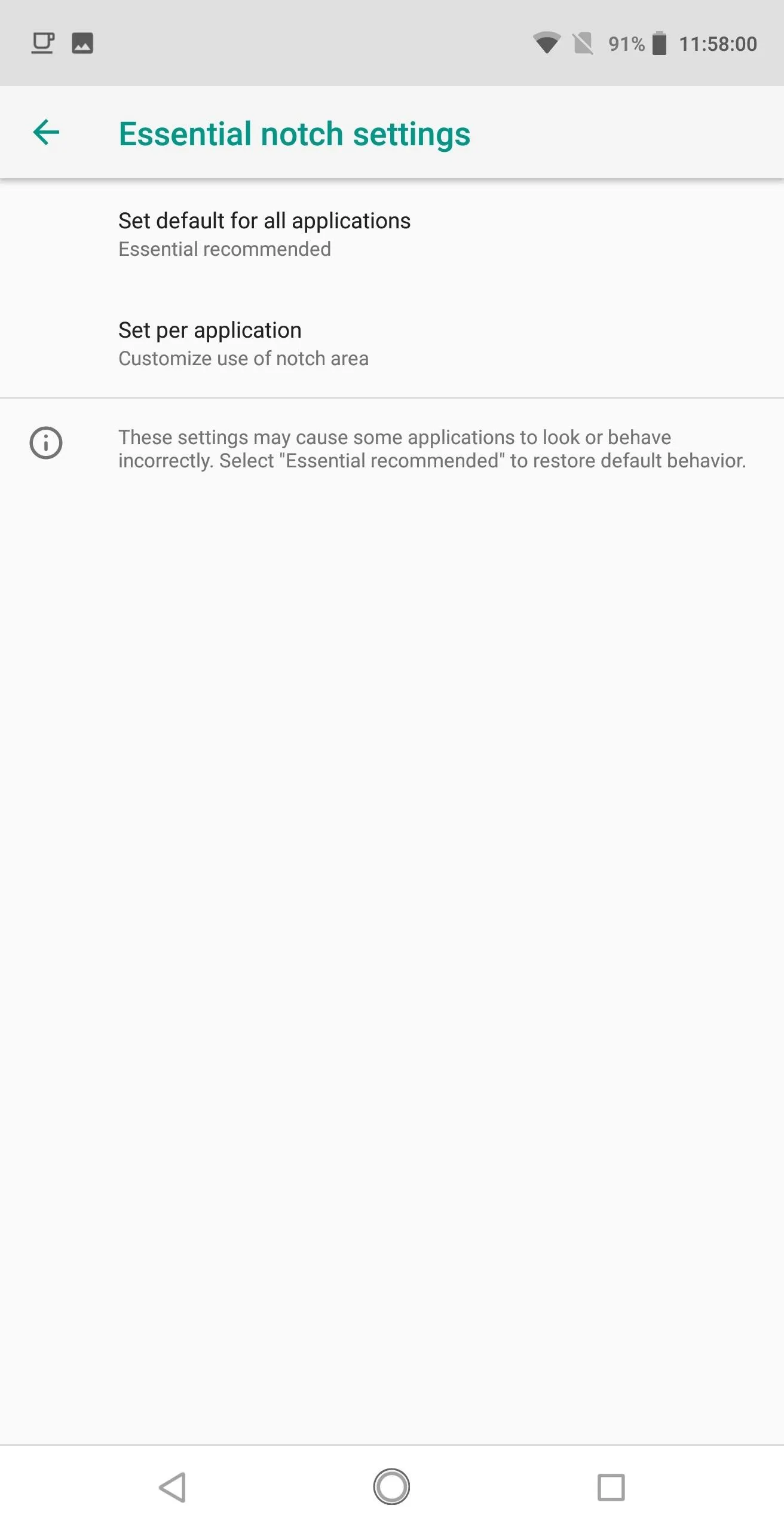Open Set default for all applications
784x1530 pixels.
point(392,234)
